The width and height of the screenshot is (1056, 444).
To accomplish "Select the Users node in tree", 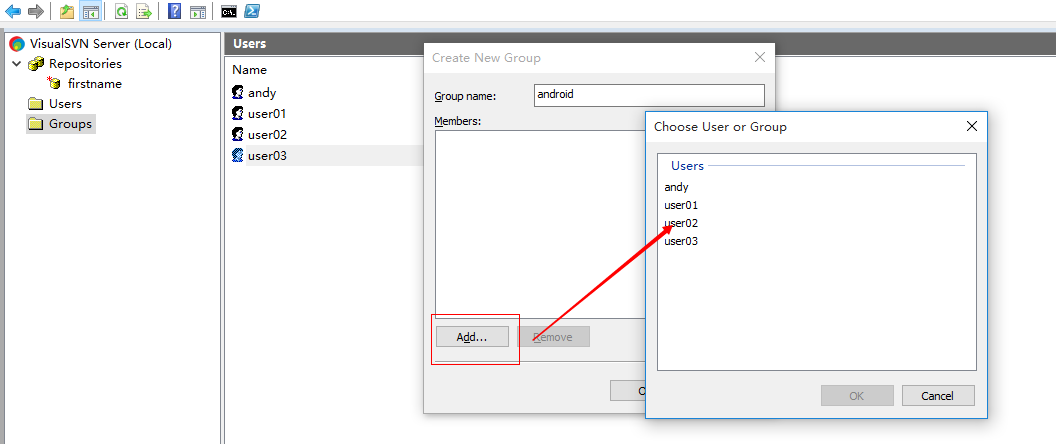I will click(x=65, y=104).
